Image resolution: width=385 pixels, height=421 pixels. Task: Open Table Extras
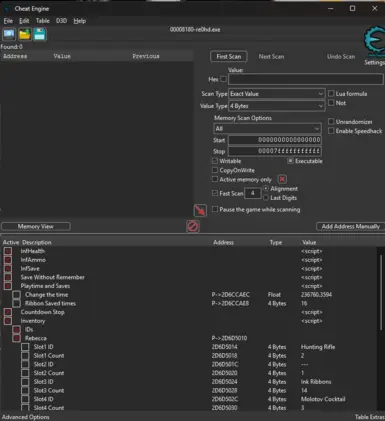(369, 417)
